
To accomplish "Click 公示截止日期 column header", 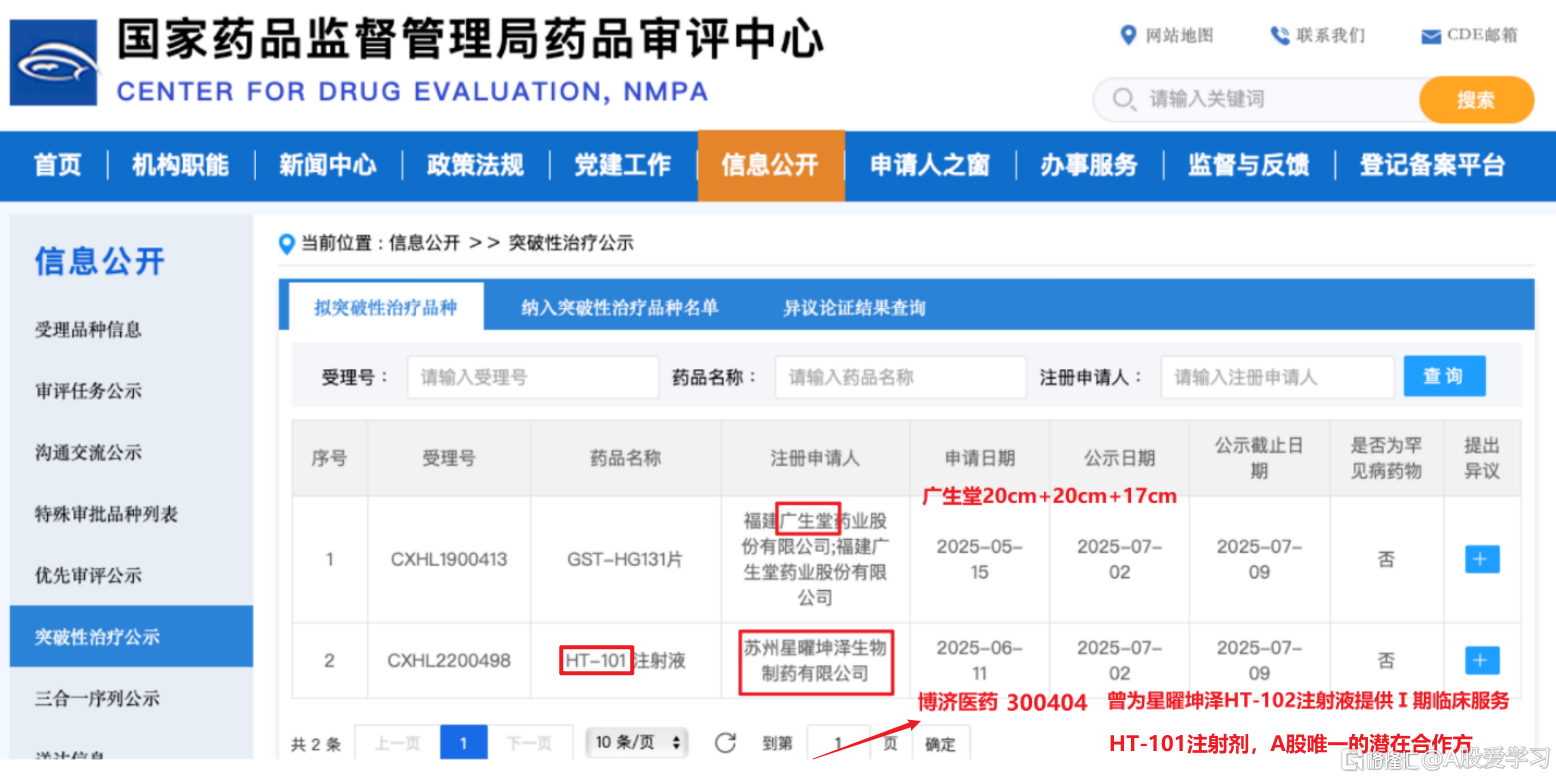I will [1259, 458].
